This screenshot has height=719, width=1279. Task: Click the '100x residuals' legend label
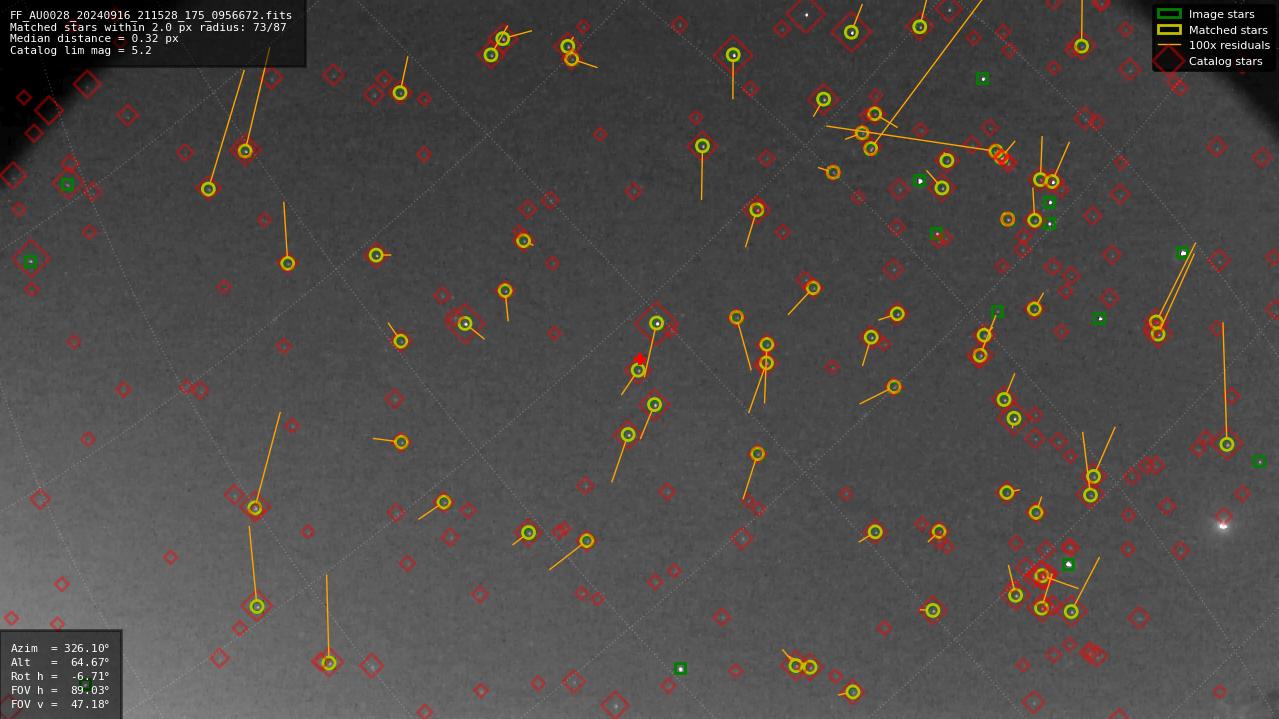(1229, 45)
